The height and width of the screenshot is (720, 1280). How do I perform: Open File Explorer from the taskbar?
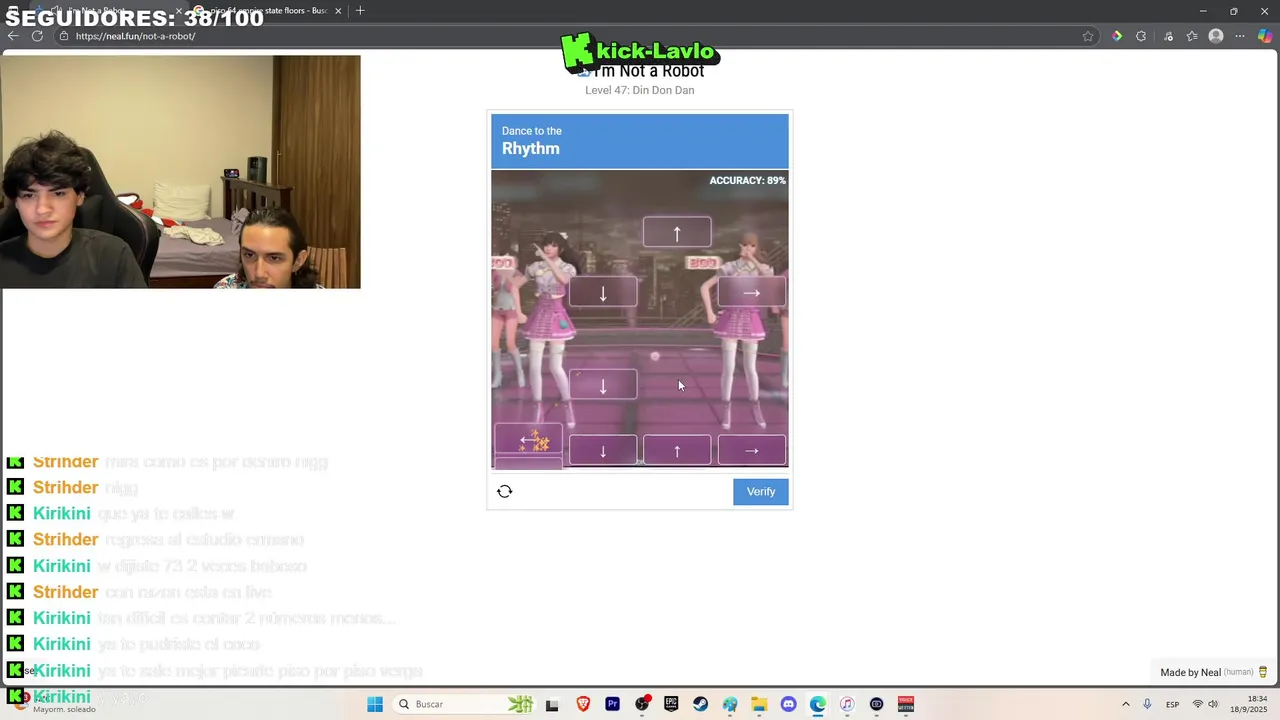(759, 704)
